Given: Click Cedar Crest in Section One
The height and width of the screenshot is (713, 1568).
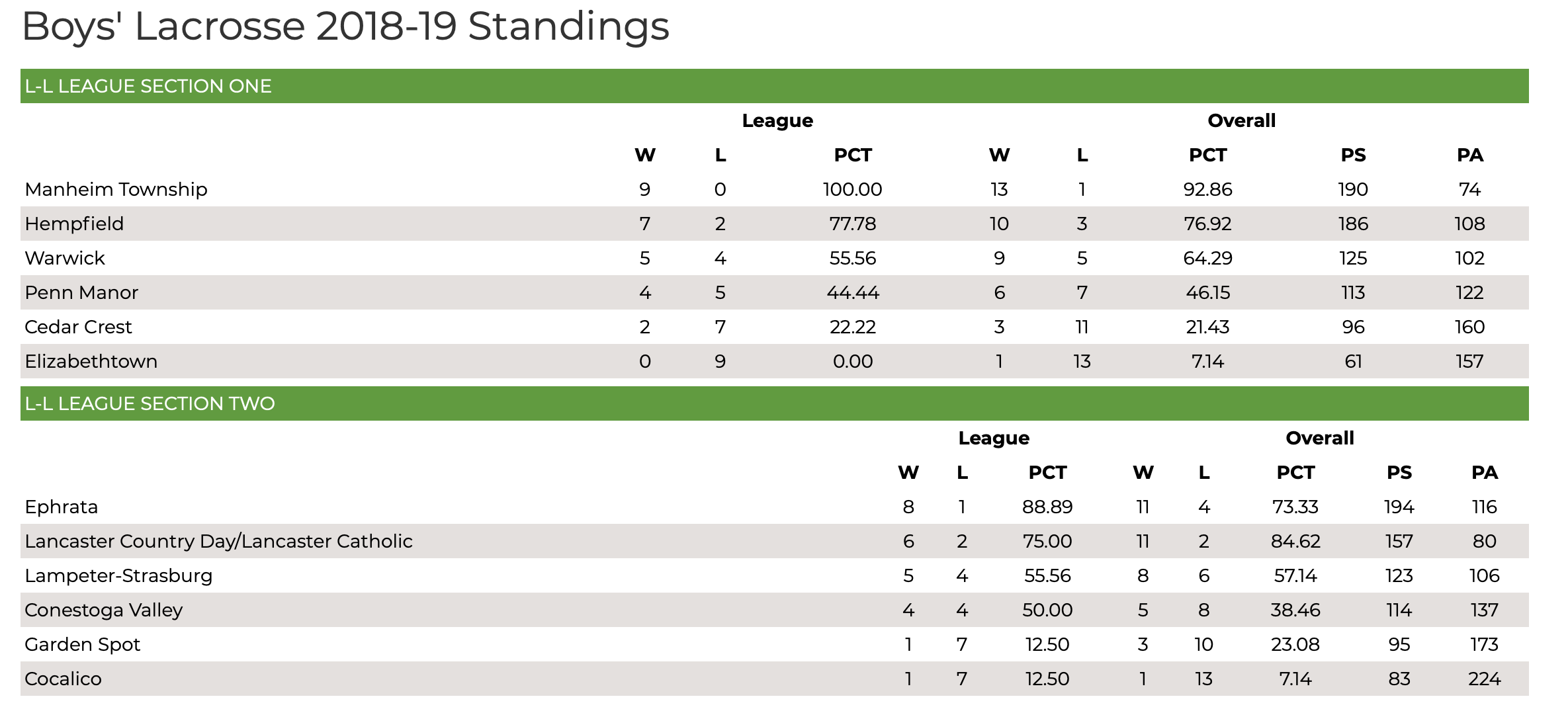Looking at the screenshot, I should (78, 327).
